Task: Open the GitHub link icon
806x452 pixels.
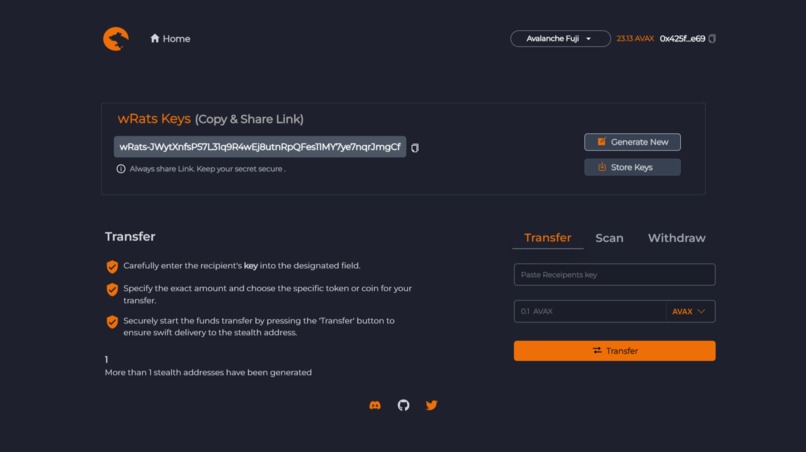Action: 404,405
